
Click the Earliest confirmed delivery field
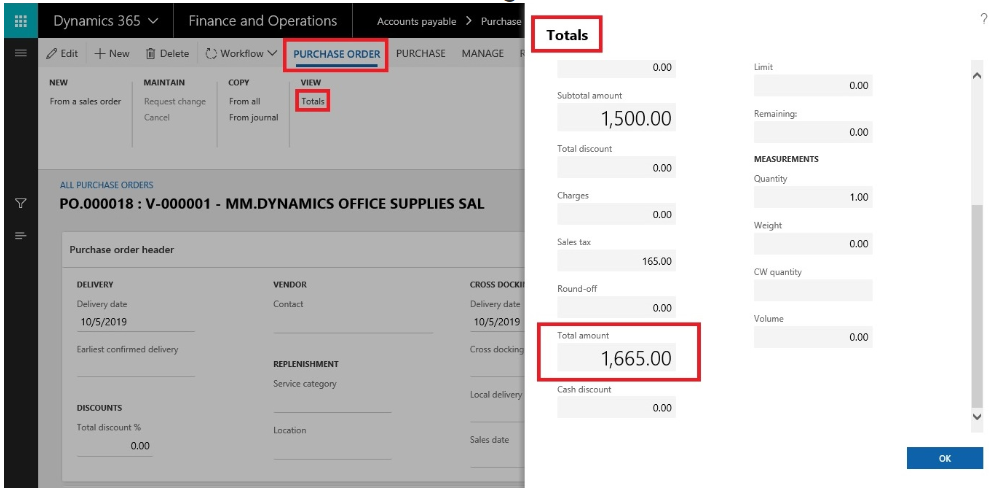click(x=136, y=367)
